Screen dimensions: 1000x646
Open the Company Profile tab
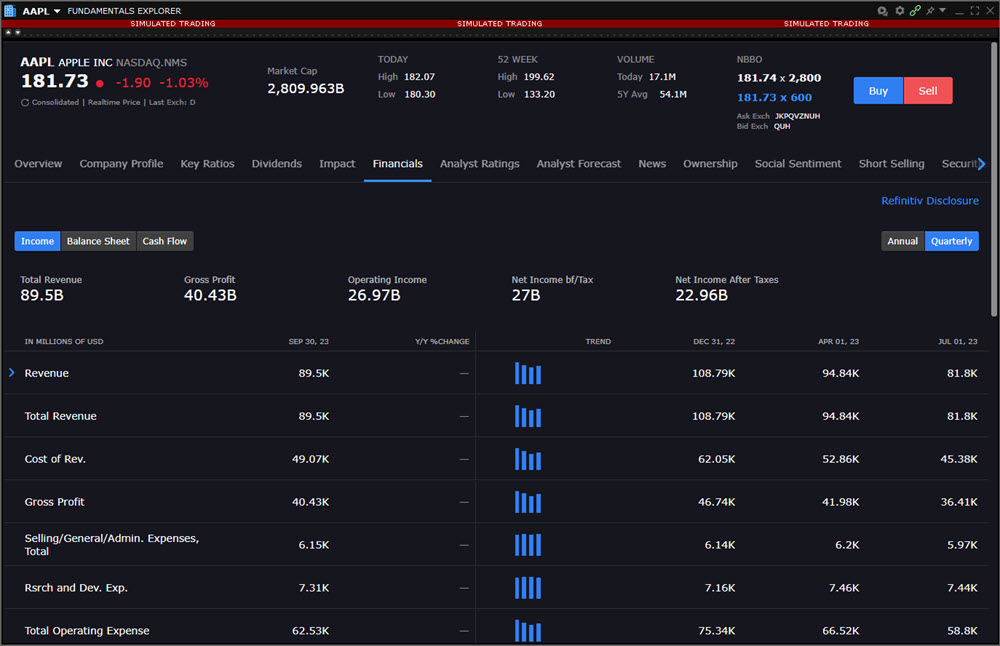(x=121, y=164)
